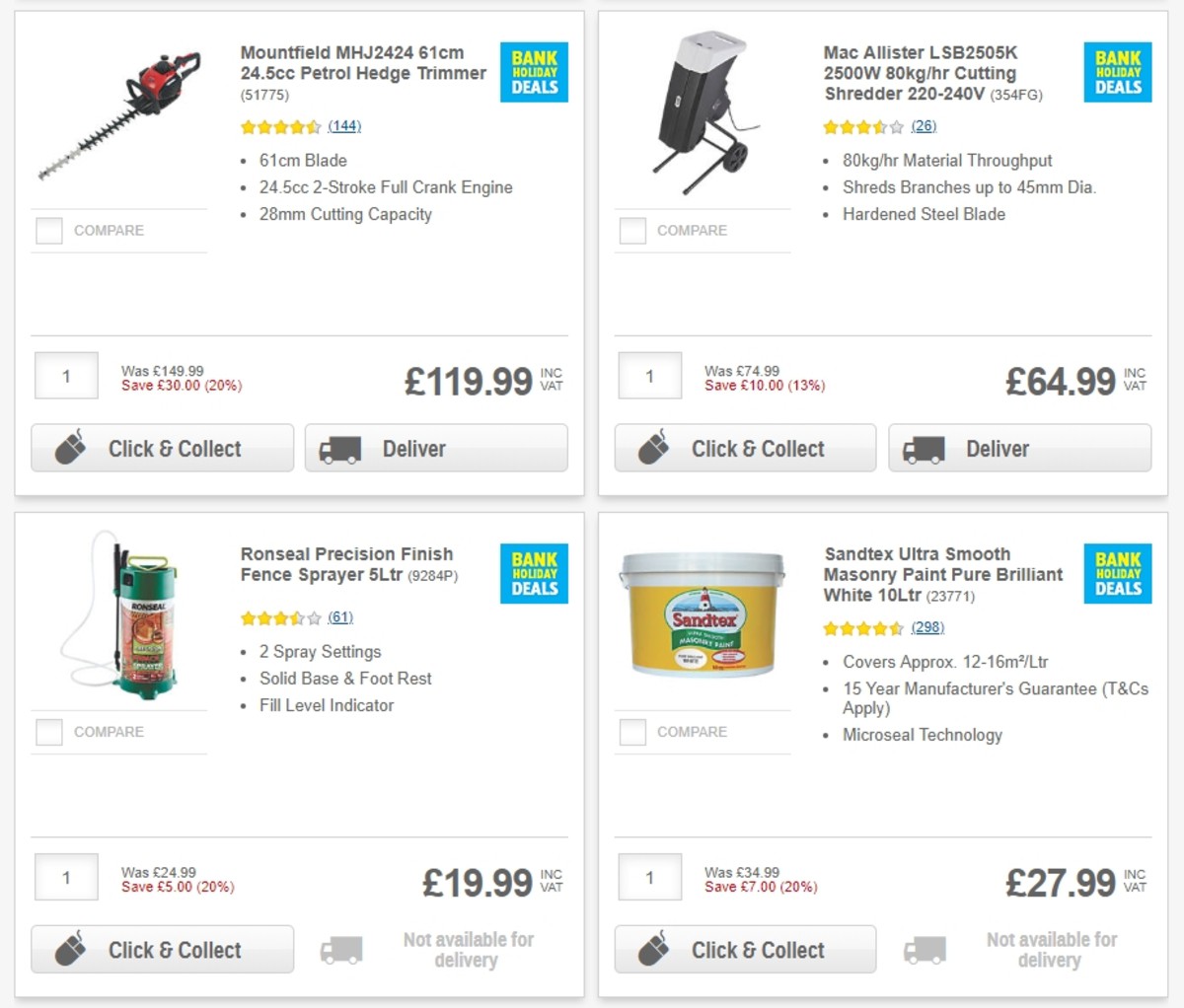This screenshot has width=1184, height=1008.
Task: Click the greyed truck icon beside the Ronseal fence sprayer
Action: click(x=340, y=950)
